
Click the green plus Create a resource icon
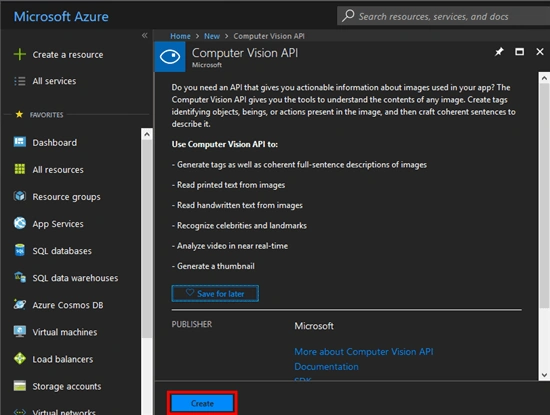[x=20, y=54]
